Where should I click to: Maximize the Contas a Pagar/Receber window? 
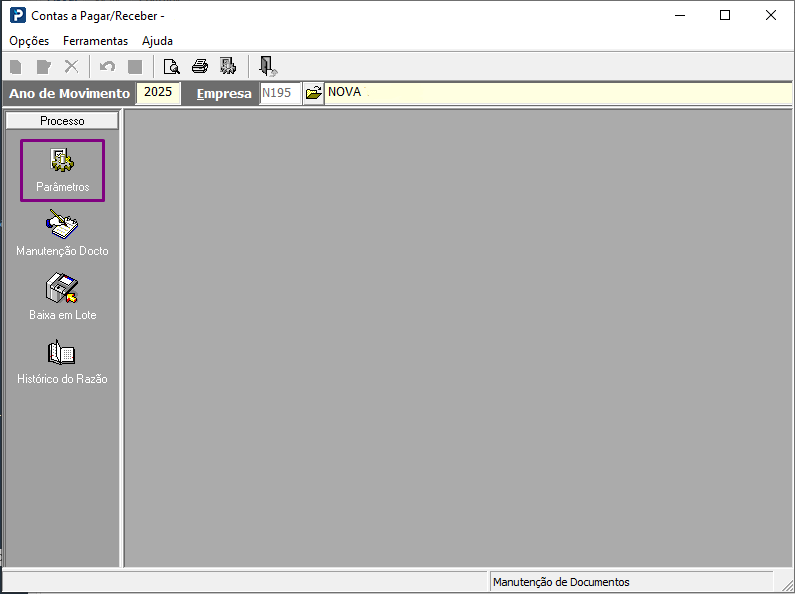[725, 15]
